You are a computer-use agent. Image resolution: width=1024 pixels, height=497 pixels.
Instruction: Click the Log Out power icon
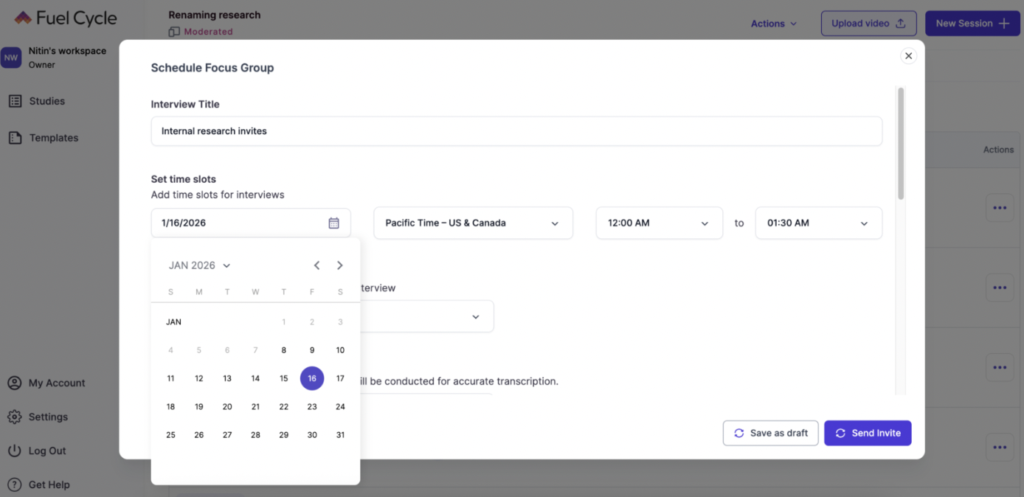click(x=15, y=451)
